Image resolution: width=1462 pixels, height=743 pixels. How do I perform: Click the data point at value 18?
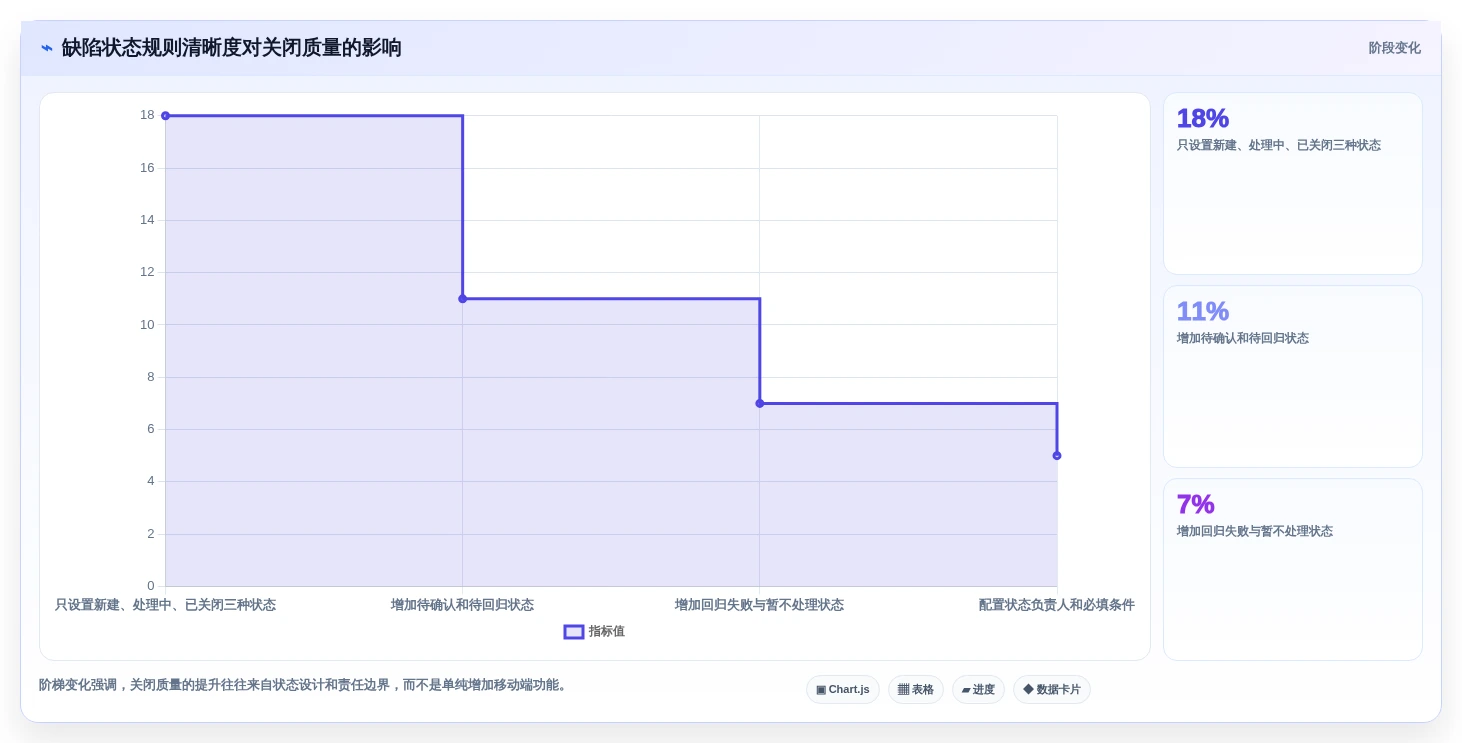click(x=165, y=116)
